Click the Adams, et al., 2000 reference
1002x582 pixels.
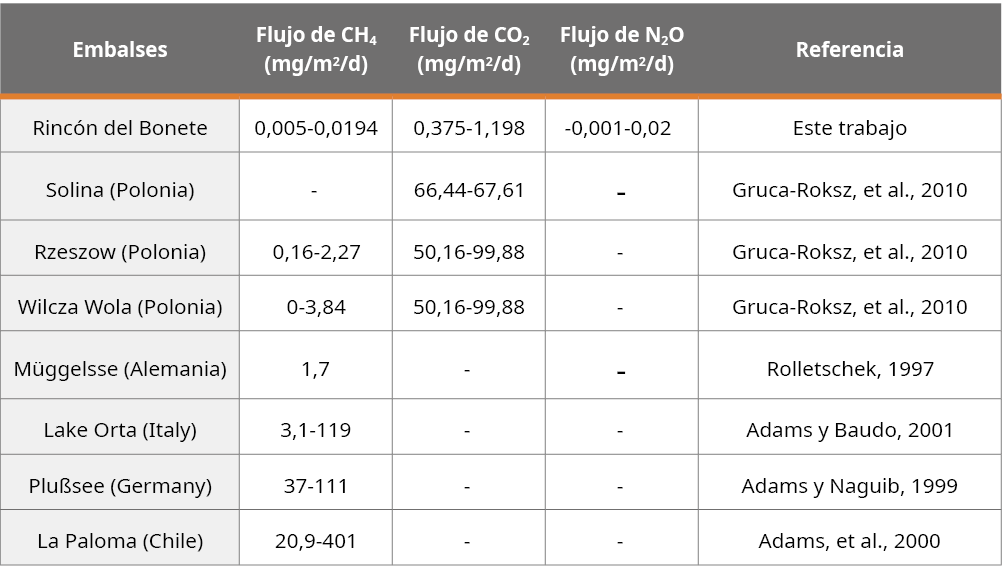tap(849, 541)
